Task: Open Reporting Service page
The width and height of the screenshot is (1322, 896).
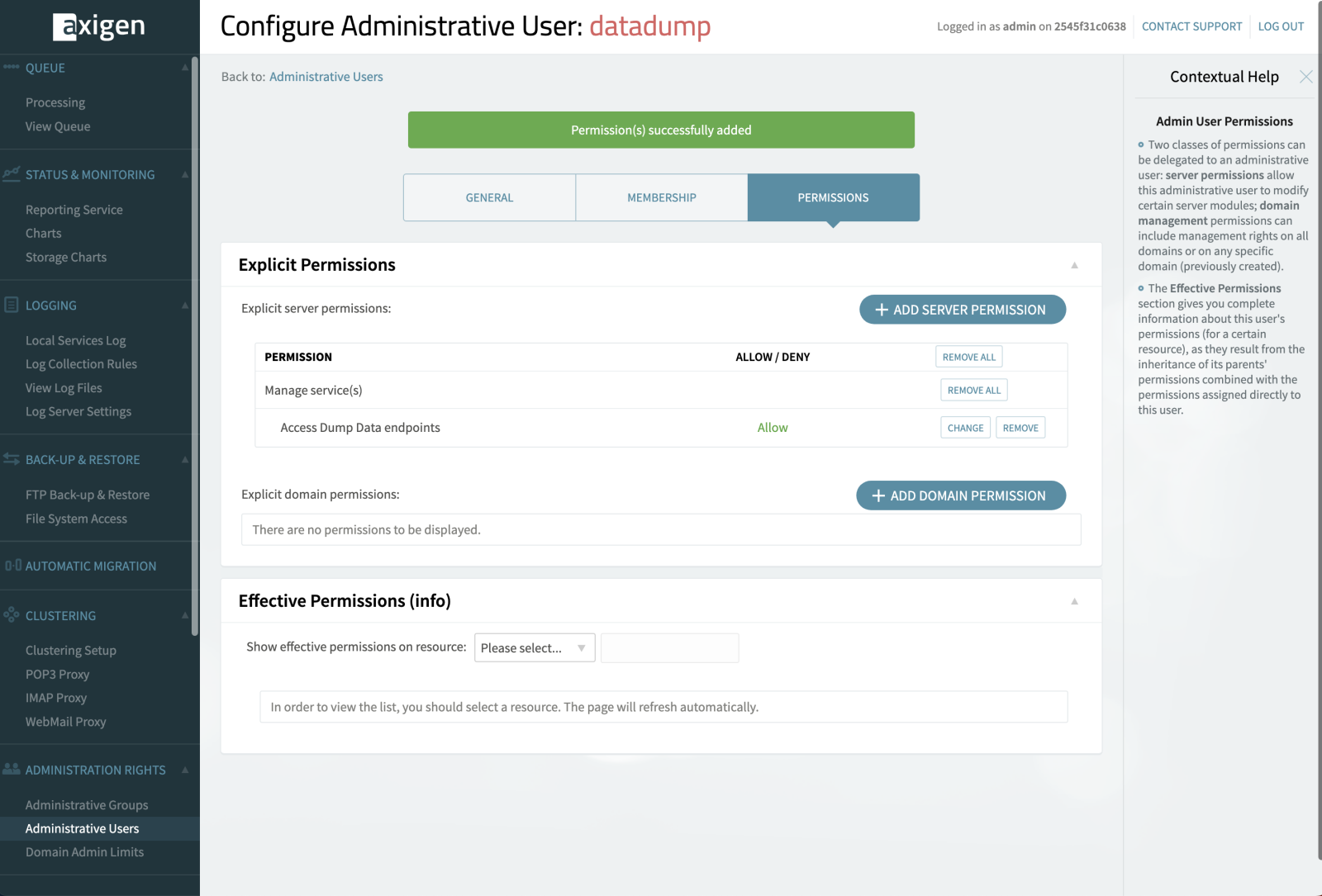Action: coord(74,210)
